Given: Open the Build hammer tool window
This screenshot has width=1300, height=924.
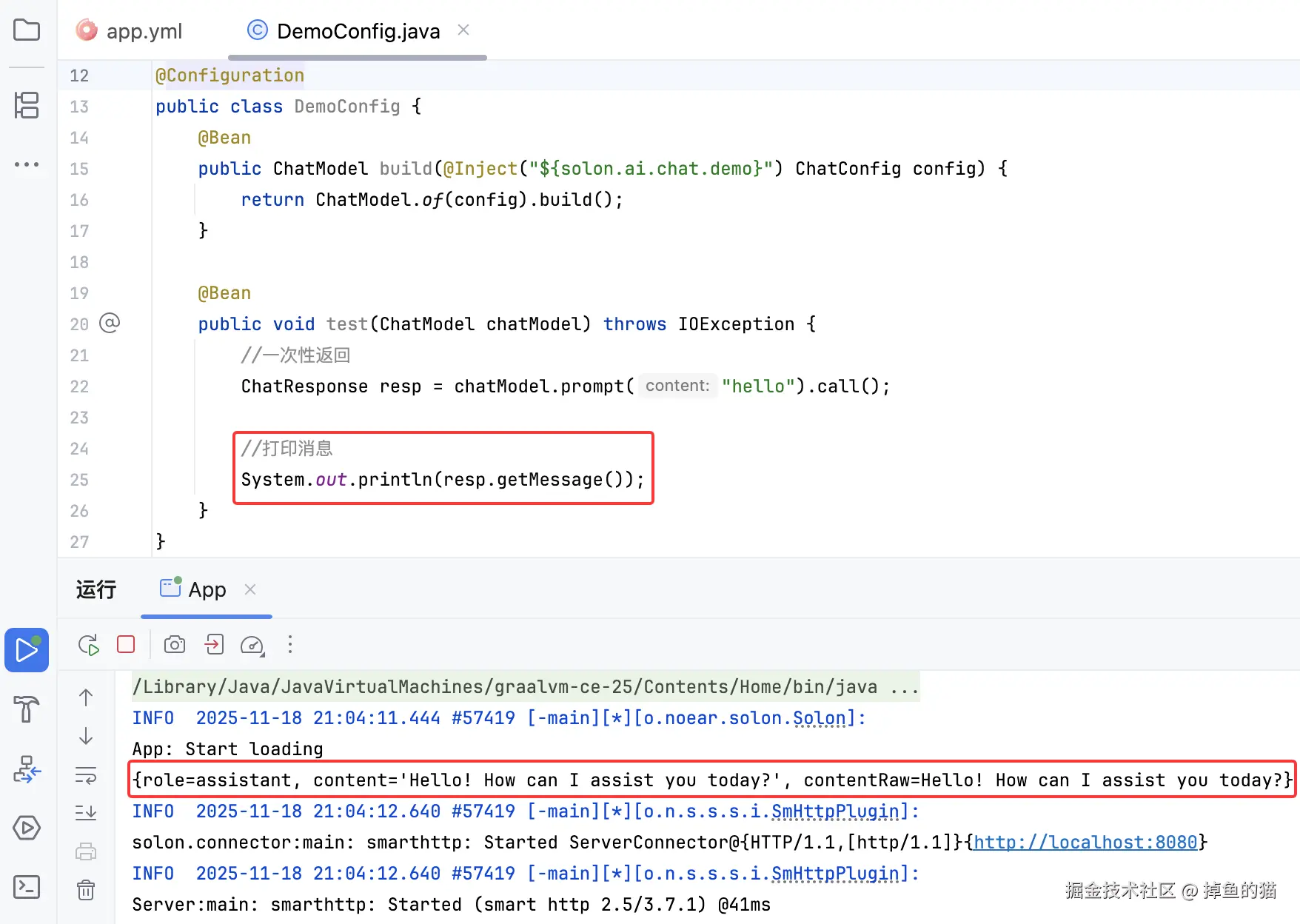Looking at the screenshot, I should tap(27, 709).
